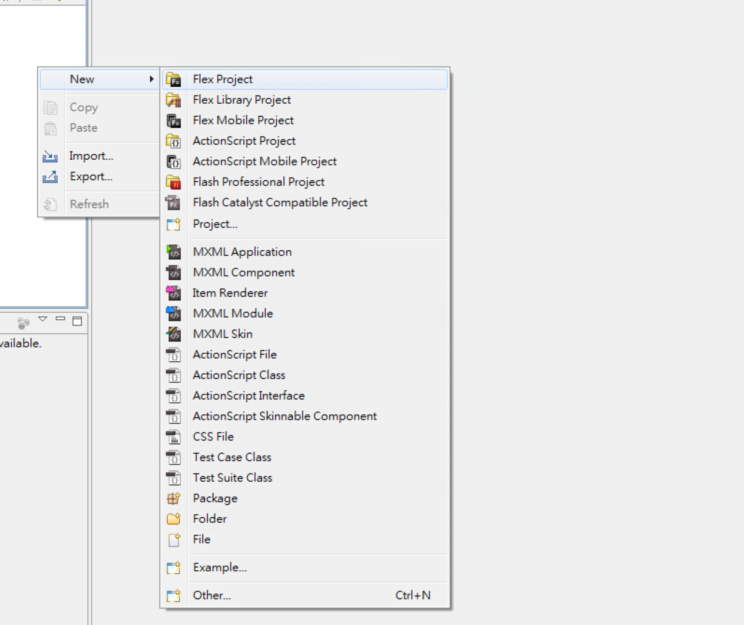The image size is (744, 625).
Task: Click the ActionScript Skinnable Component icon
Action: tap(174, 417)
